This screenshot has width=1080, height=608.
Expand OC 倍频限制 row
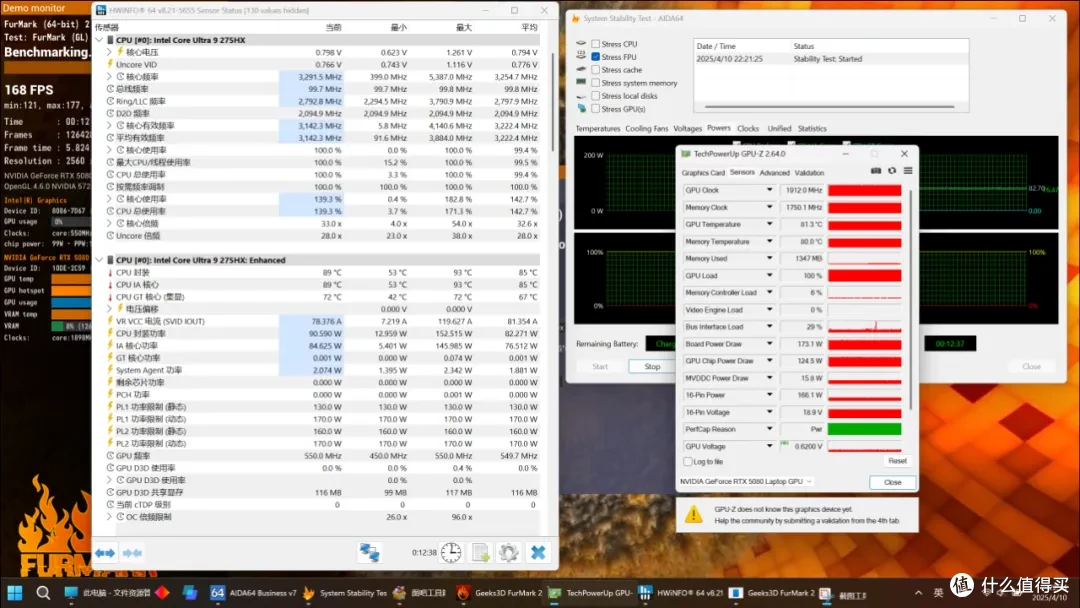coord(109,516)
